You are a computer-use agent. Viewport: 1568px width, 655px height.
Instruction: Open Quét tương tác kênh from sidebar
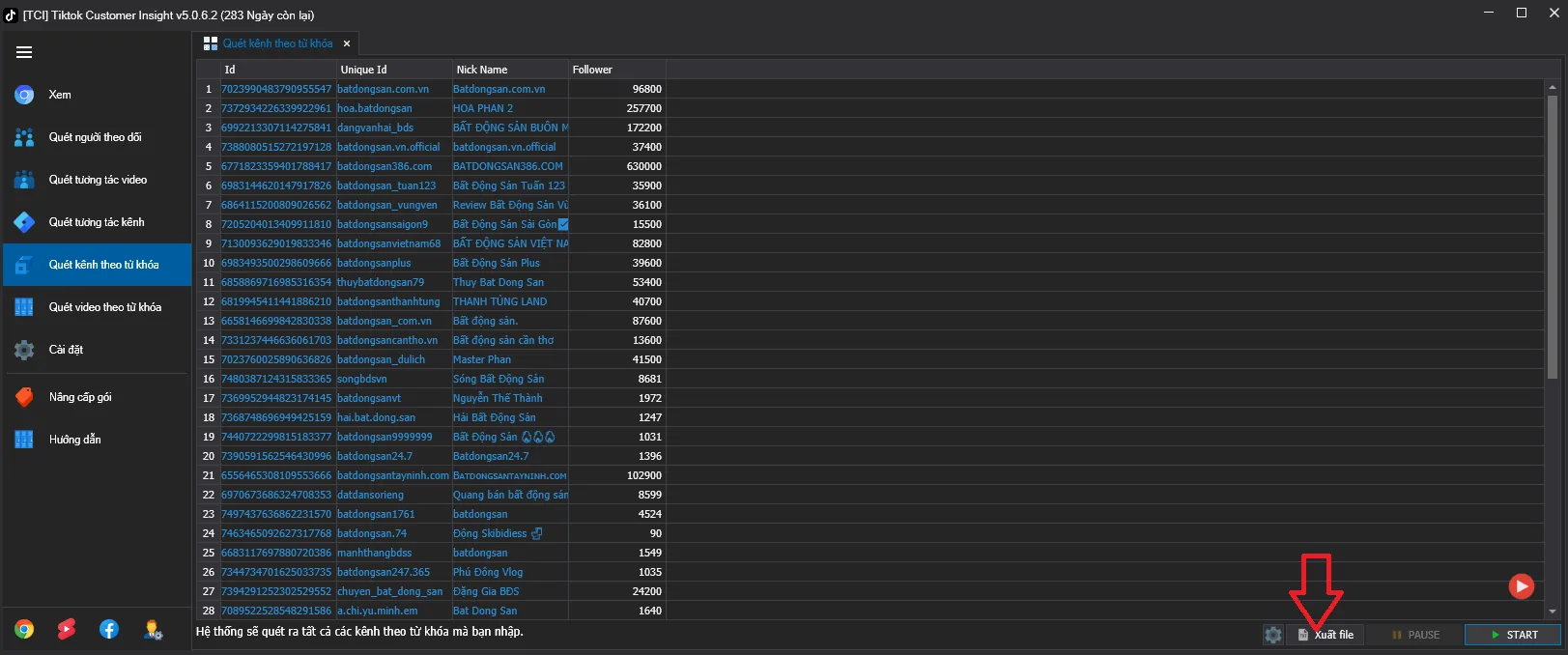click(97, 222)
